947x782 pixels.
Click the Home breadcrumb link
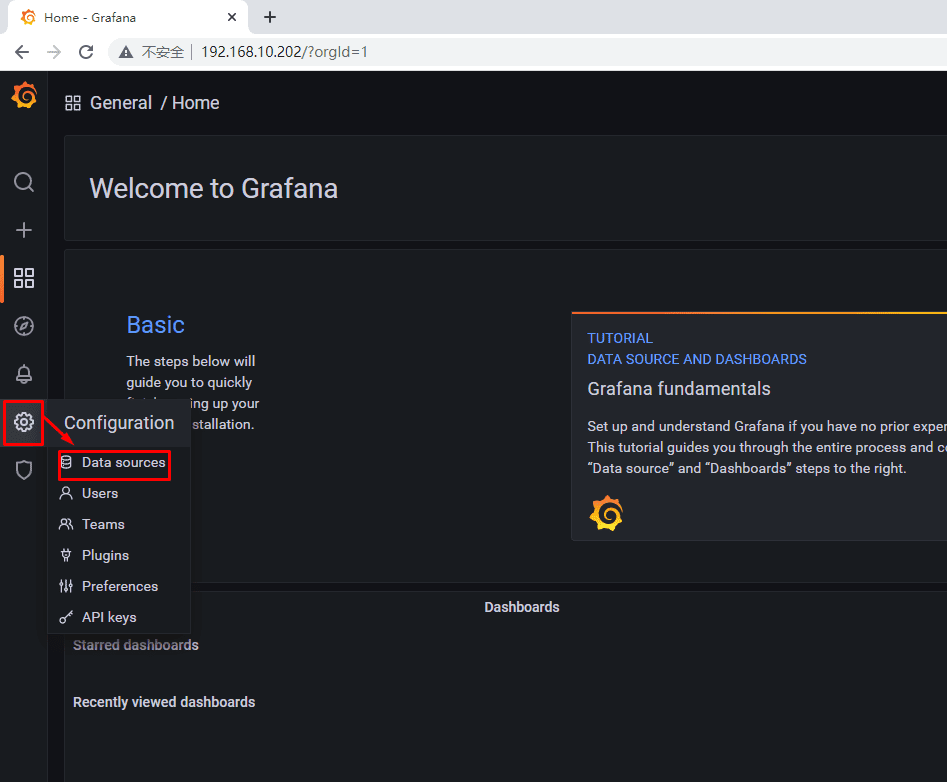pos(196,103)
